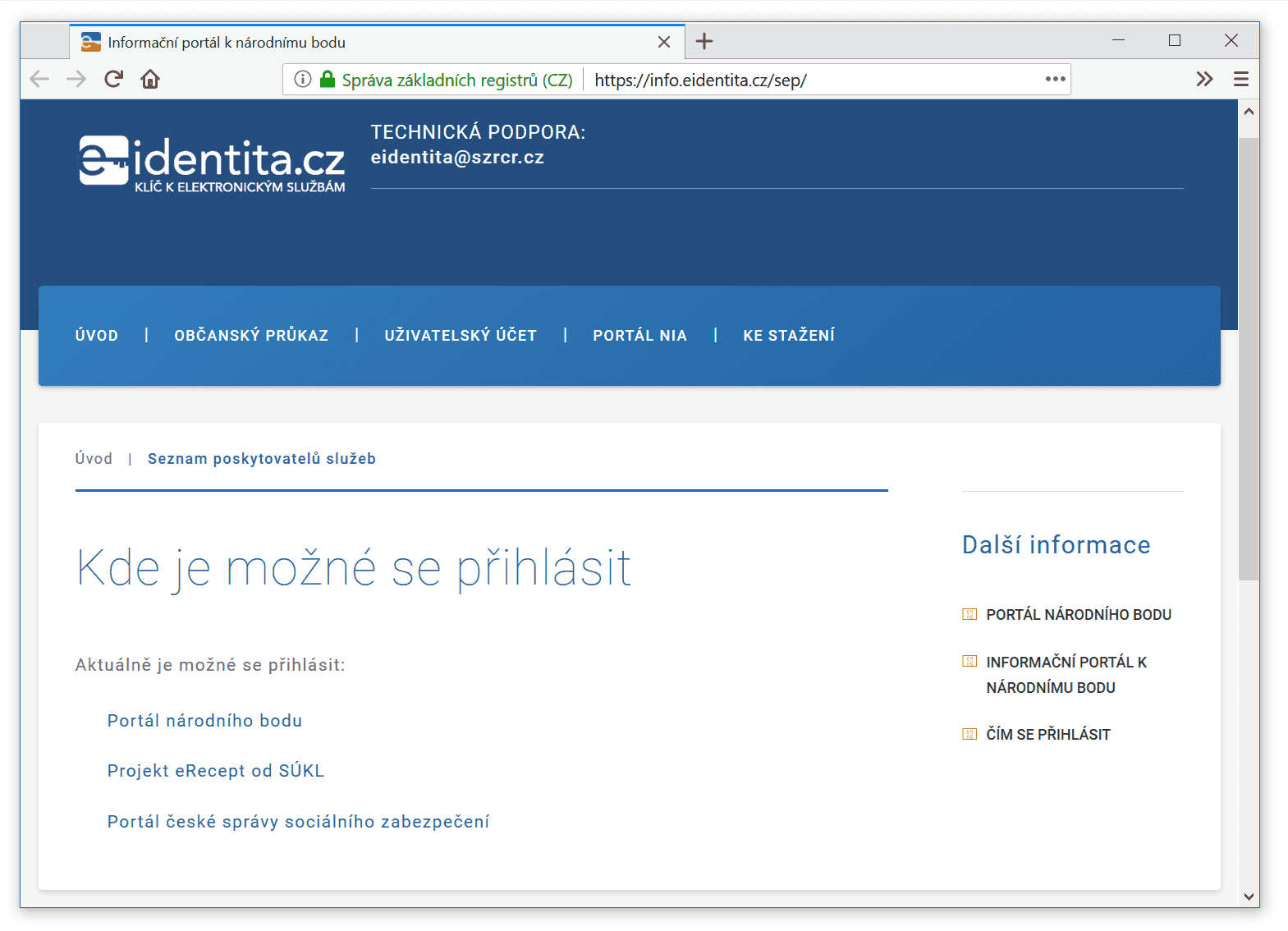
Task: Click Seznam poskytovatelů služeb breadcrumb
Action: point(262,459)
